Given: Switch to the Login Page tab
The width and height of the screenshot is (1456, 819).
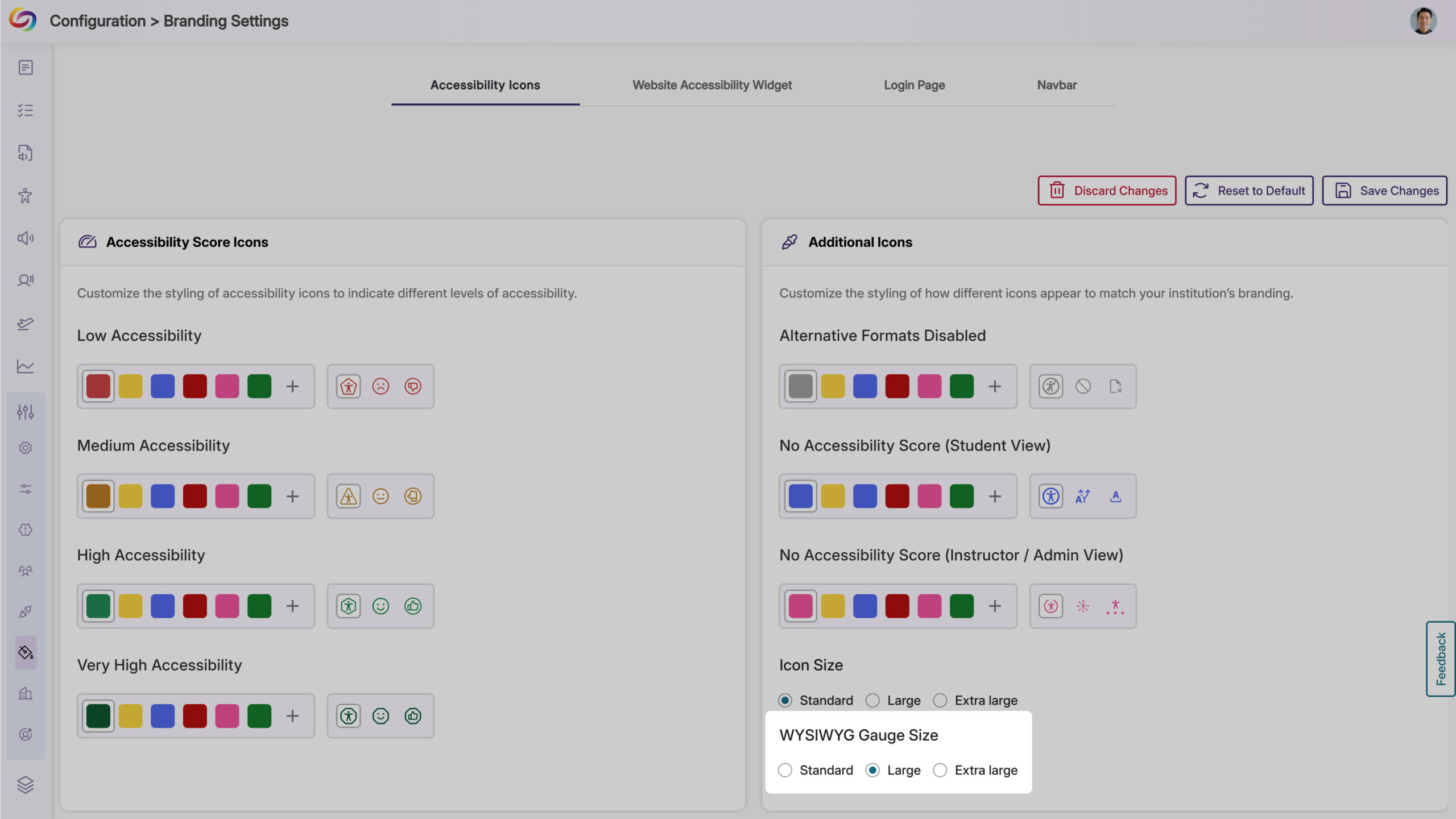Looking at the screenshot, I should click(914, 85).
